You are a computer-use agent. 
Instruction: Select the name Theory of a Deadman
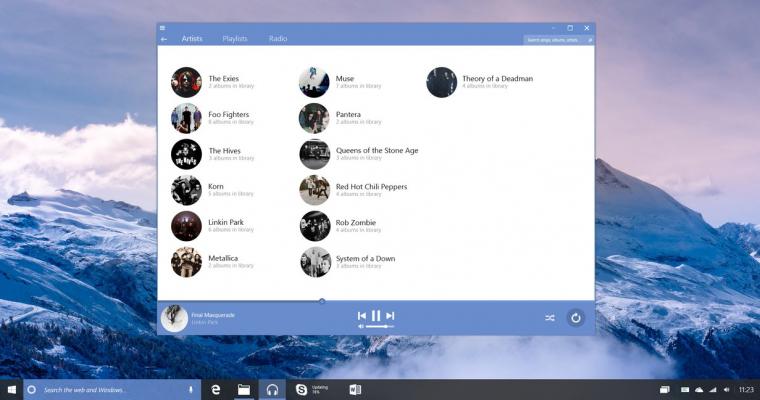tap(497, 79)
